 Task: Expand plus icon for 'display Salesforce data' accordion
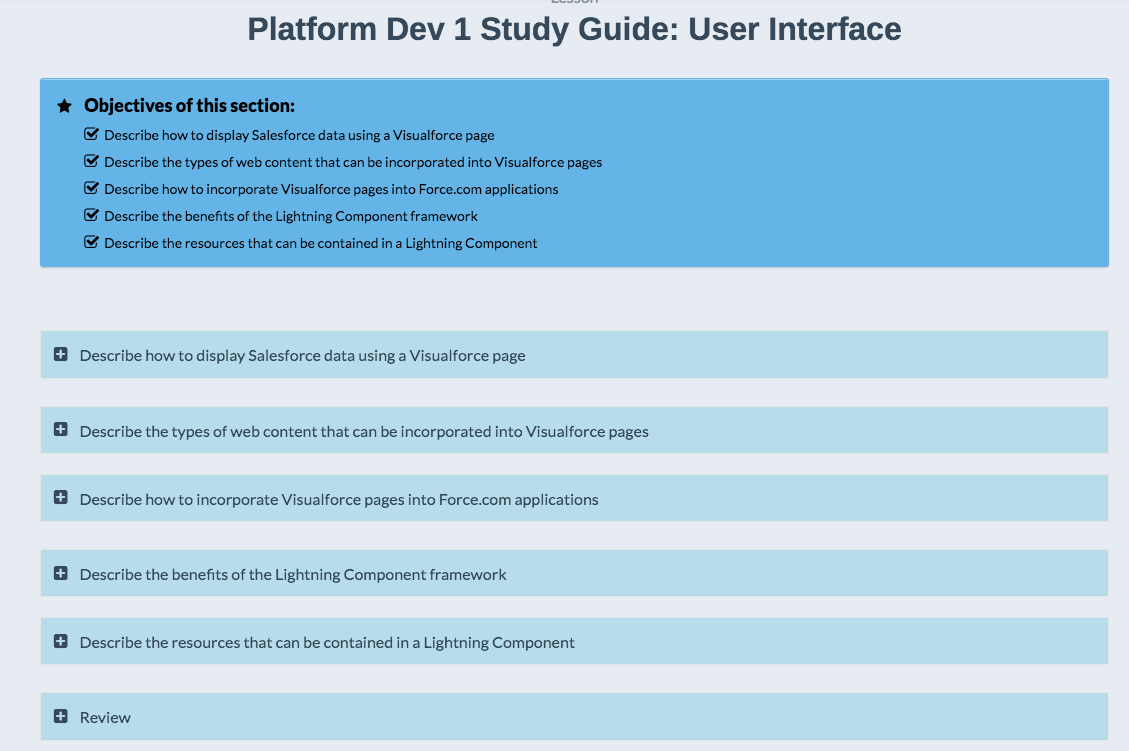coord(60,354)
